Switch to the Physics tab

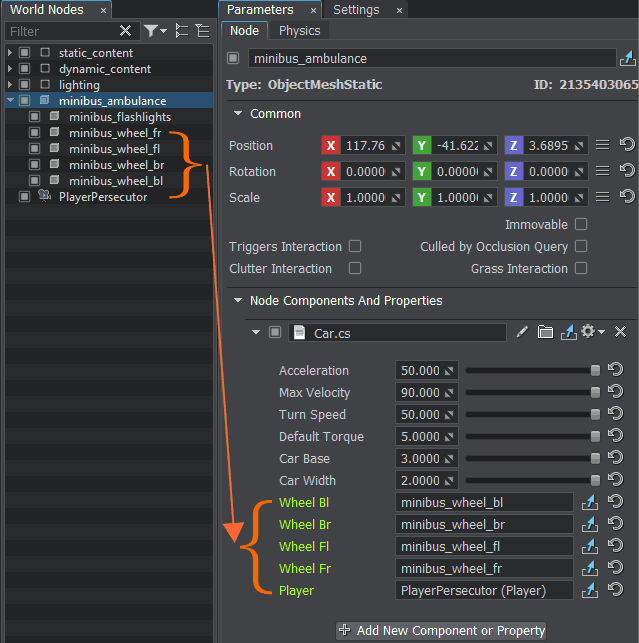click(x=300, y=31)
